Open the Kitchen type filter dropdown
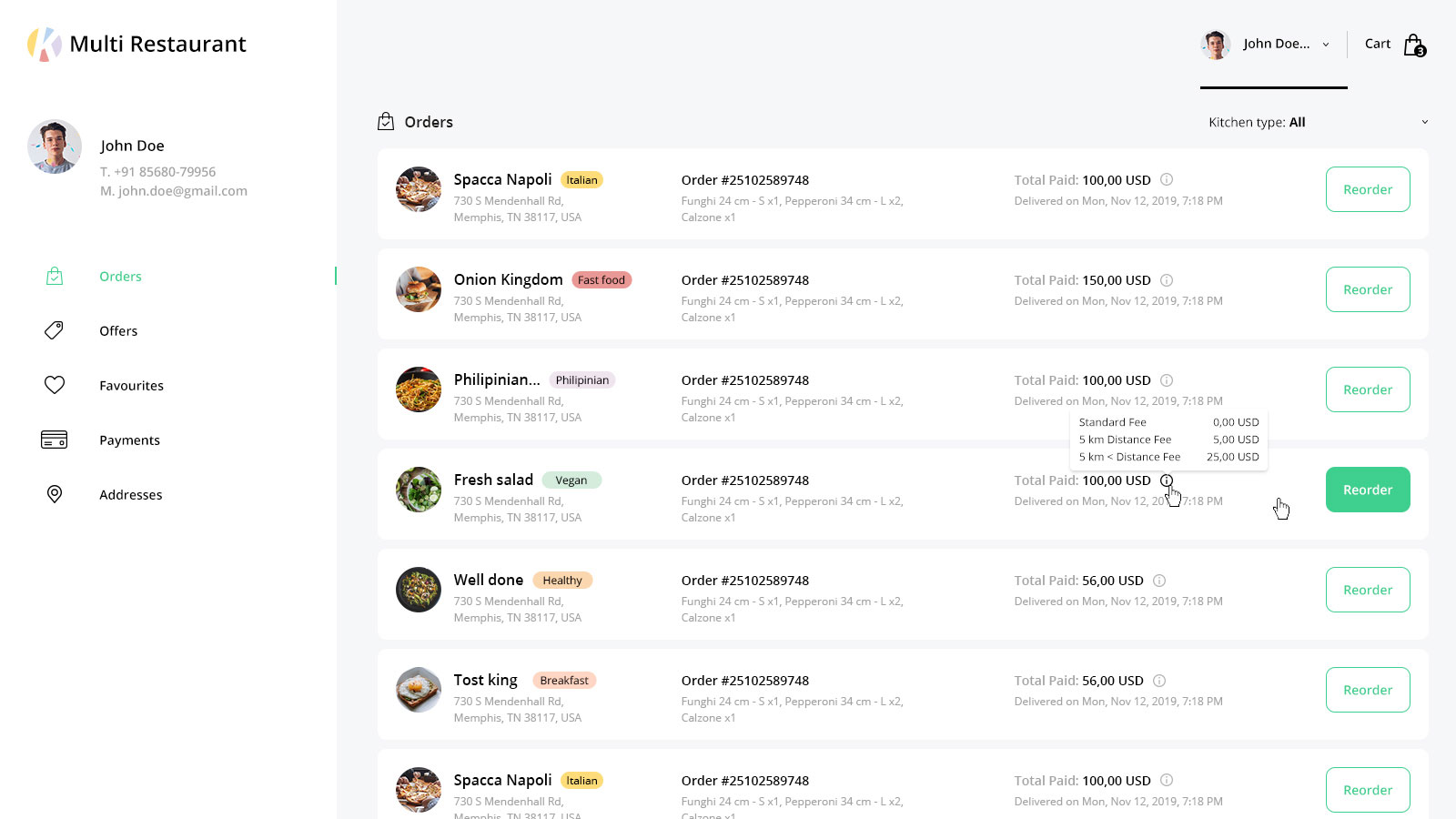The width and height of the screenshot is (1456, 819). [x=1318, y=122]
